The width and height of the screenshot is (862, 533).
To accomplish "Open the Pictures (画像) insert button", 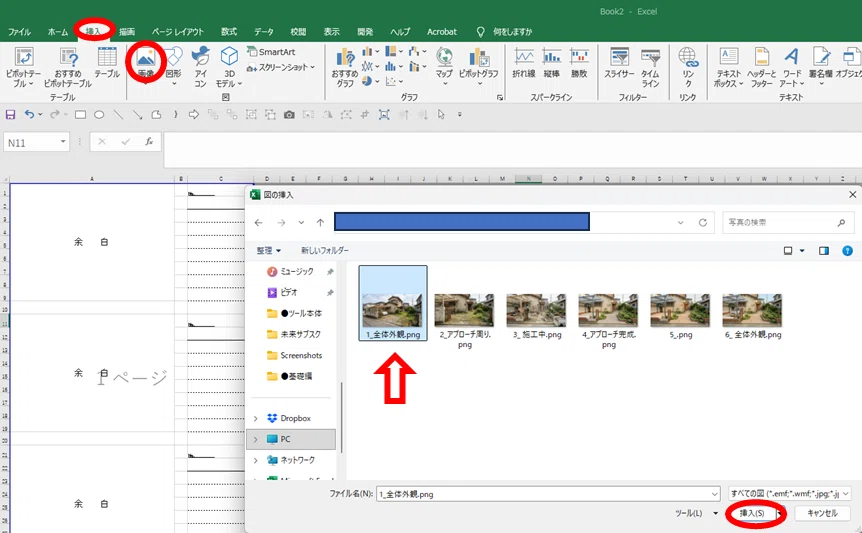I will tap(146, 63).
